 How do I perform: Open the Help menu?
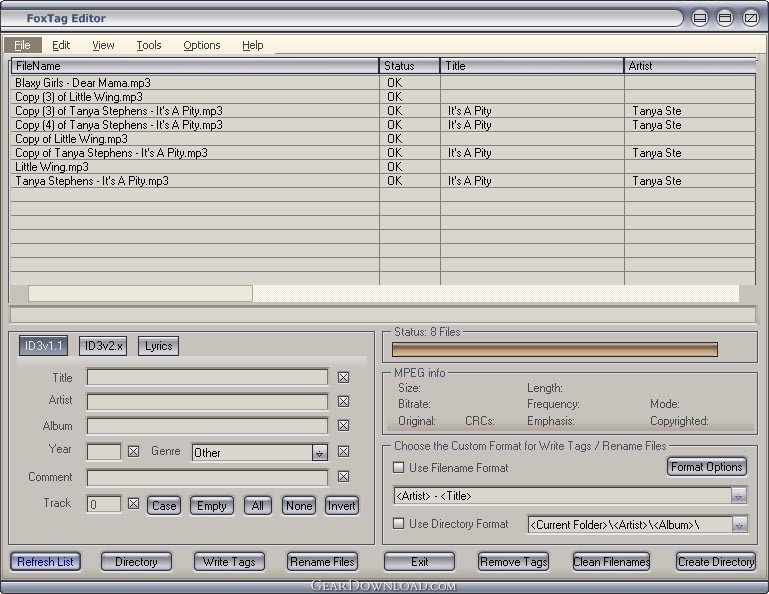click(x=253, y=45)
